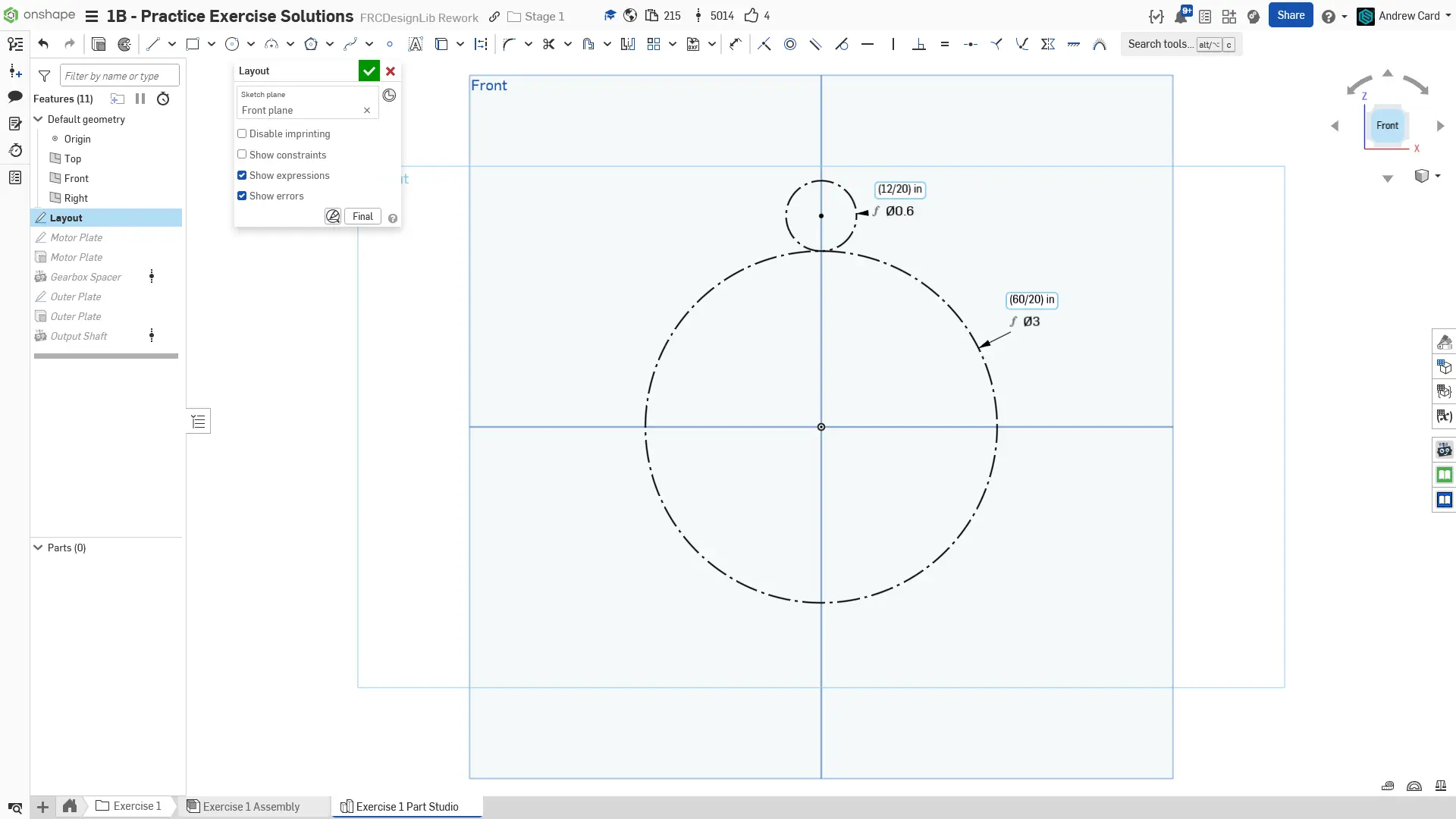Click the Perpendicular constraint icon
Viewport: 1456px width, 819px height.
[919, 44]
